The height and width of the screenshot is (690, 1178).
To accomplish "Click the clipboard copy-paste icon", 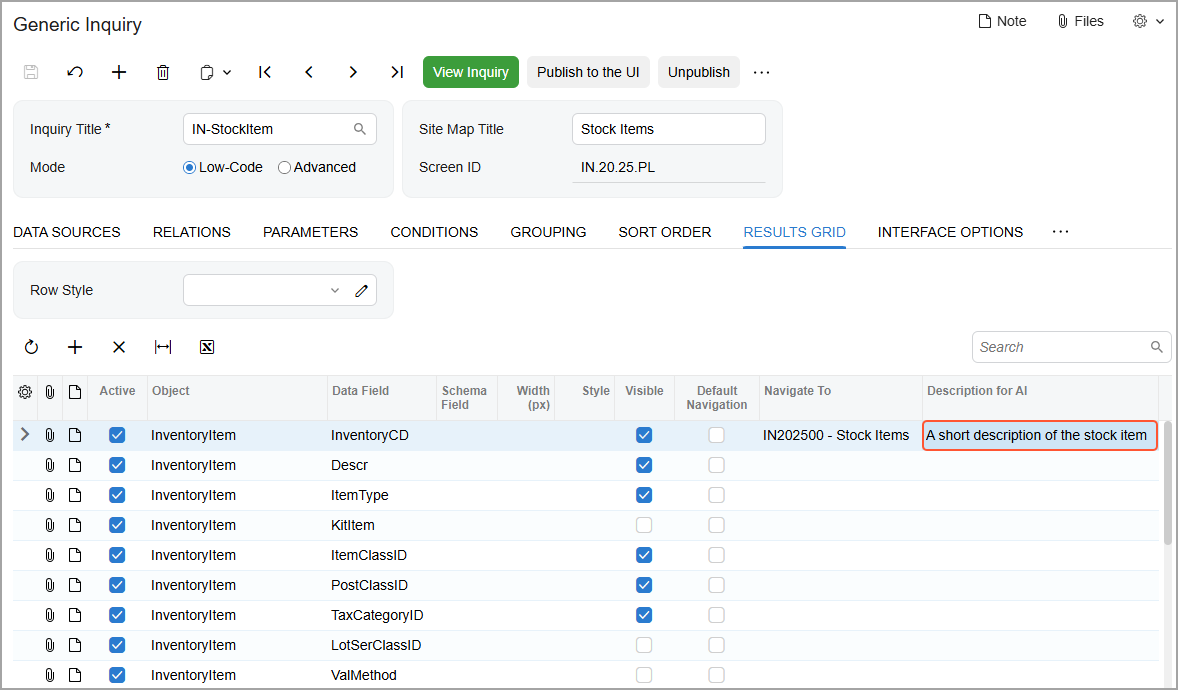I will (x=207, y=73).
